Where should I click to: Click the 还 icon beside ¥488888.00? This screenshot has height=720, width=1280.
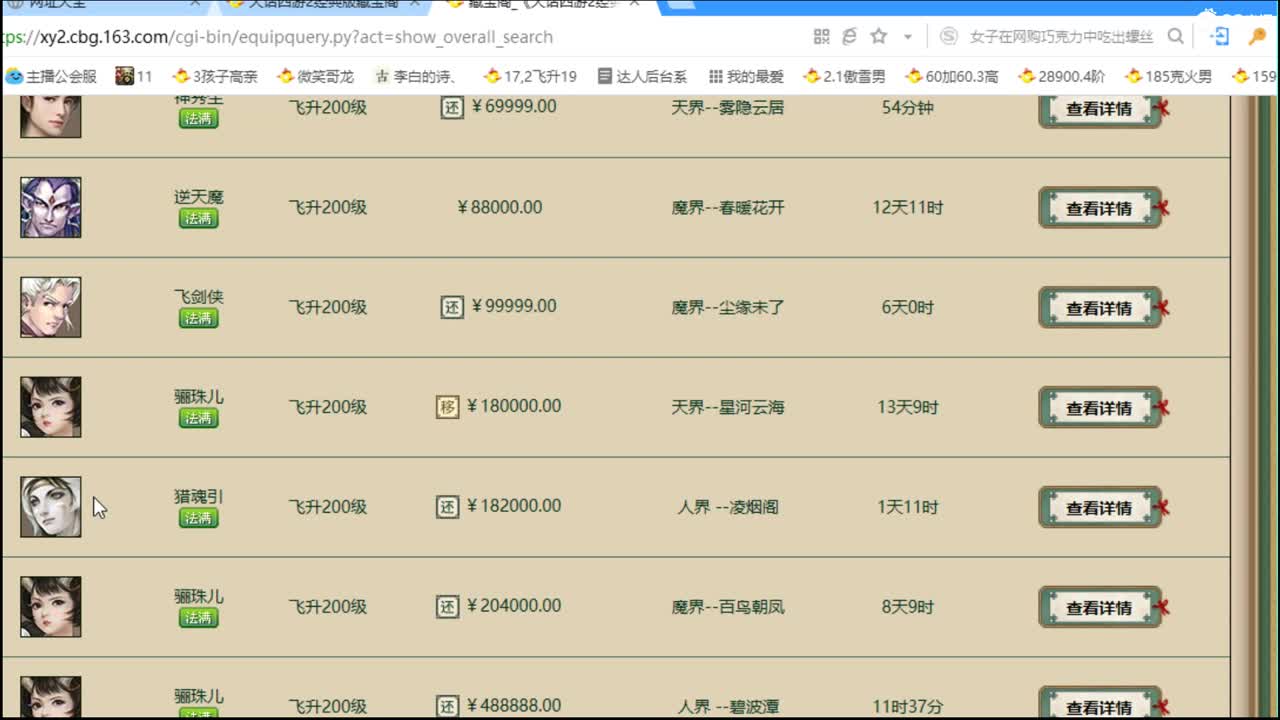click(447, 706)
